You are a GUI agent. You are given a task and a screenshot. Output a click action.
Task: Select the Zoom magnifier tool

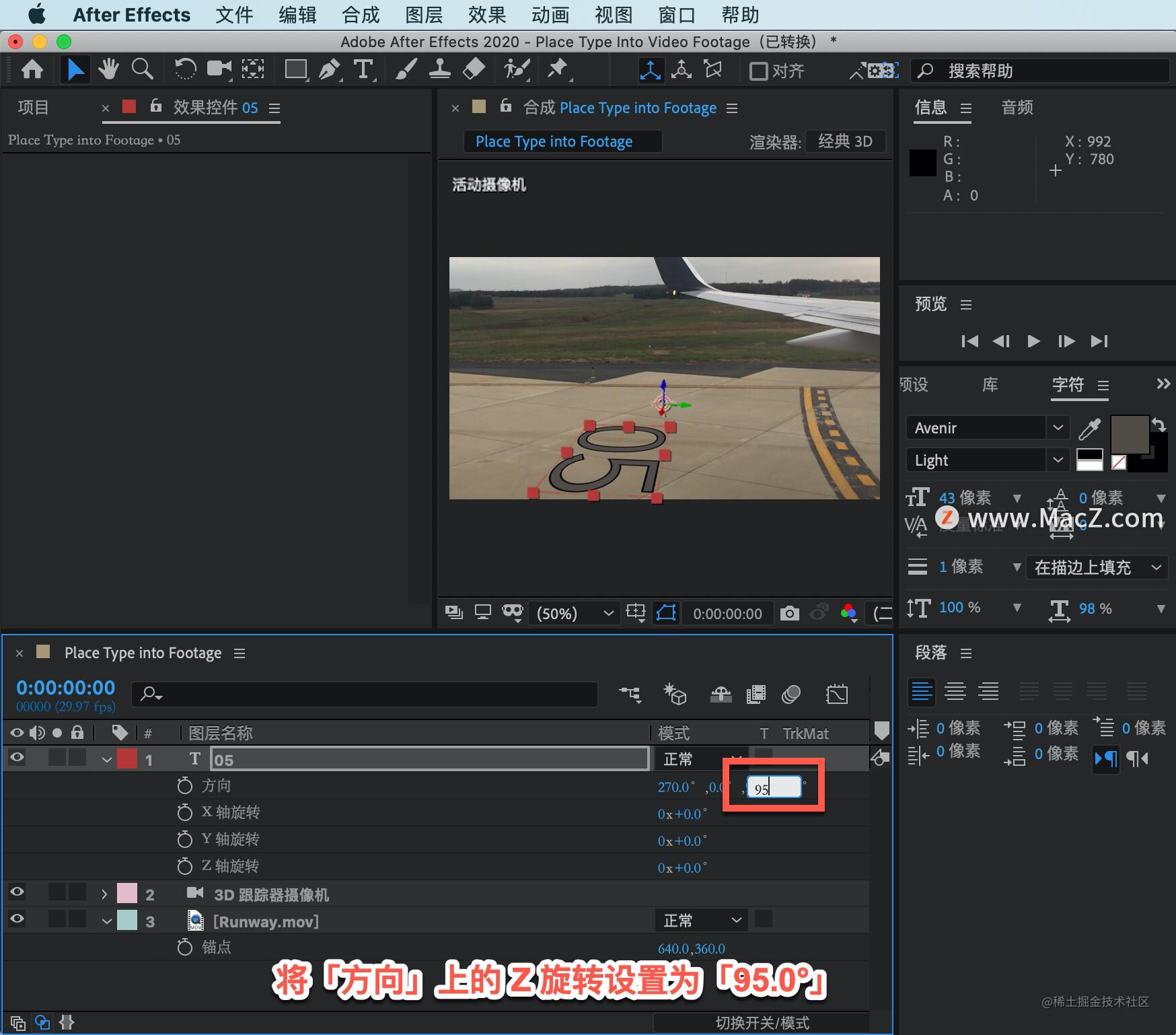(142, 69)
